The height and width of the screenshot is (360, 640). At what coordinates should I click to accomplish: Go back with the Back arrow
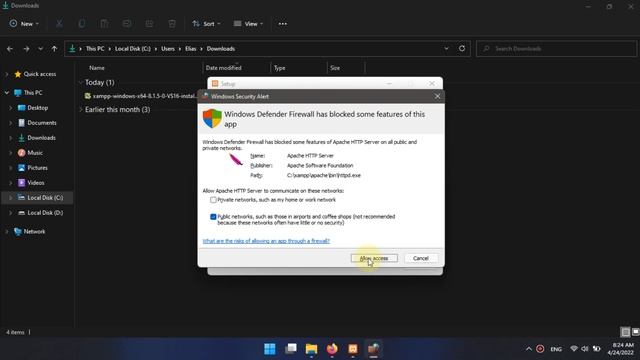(x=10, y=49)
